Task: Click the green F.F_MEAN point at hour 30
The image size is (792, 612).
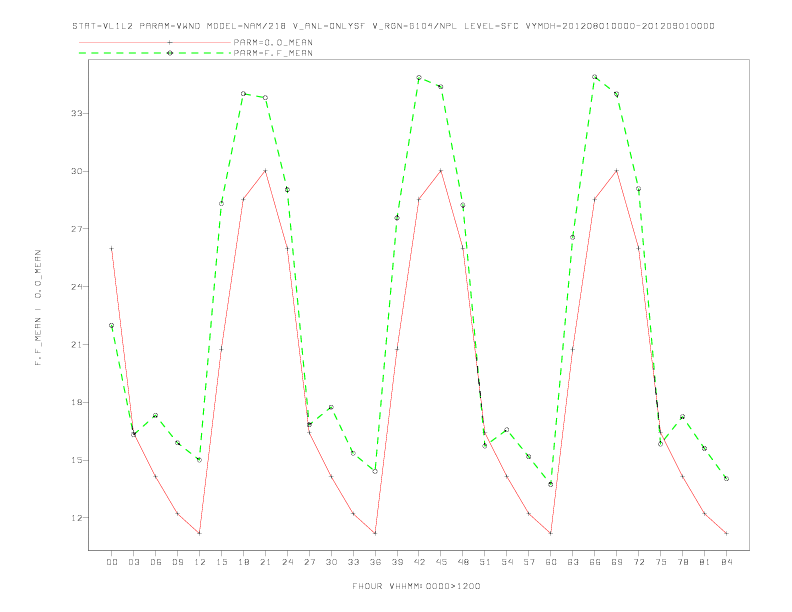Action: [x=331, y=407]
